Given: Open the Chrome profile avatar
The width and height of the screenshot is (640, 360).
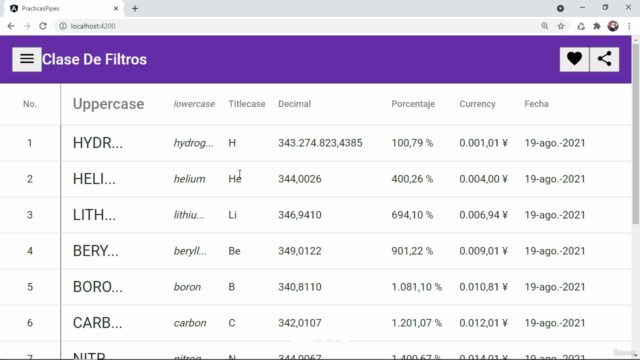Looking at the screenshot, I should pyautogui.click(x=613, y=26).
